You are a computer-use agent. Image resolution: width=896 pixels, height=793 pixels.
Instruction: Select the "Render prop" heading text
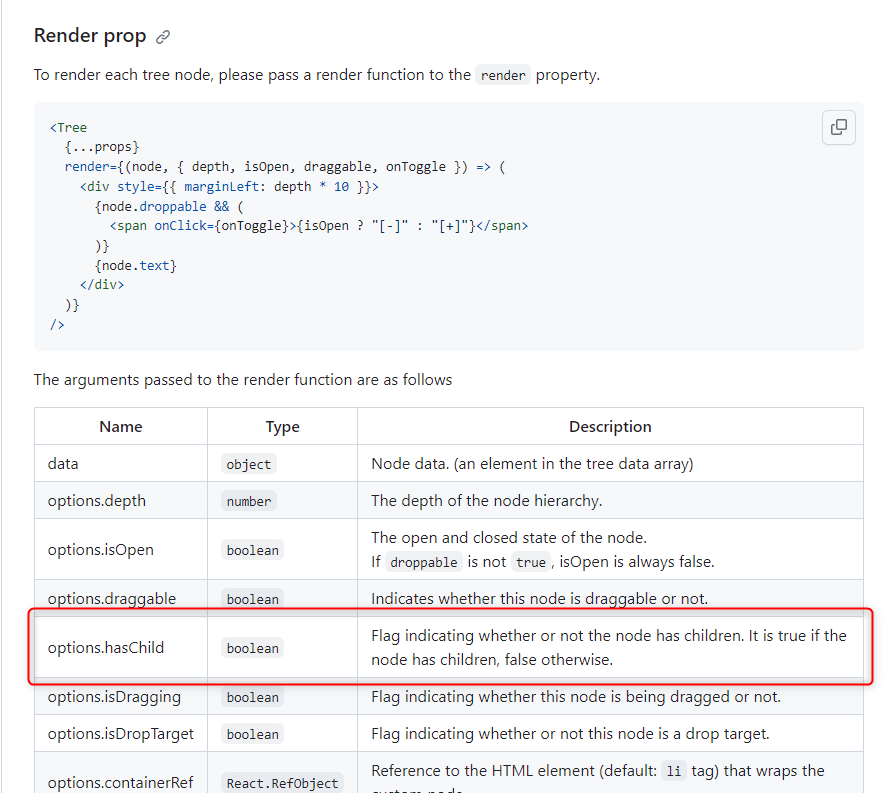coord(90,36)
